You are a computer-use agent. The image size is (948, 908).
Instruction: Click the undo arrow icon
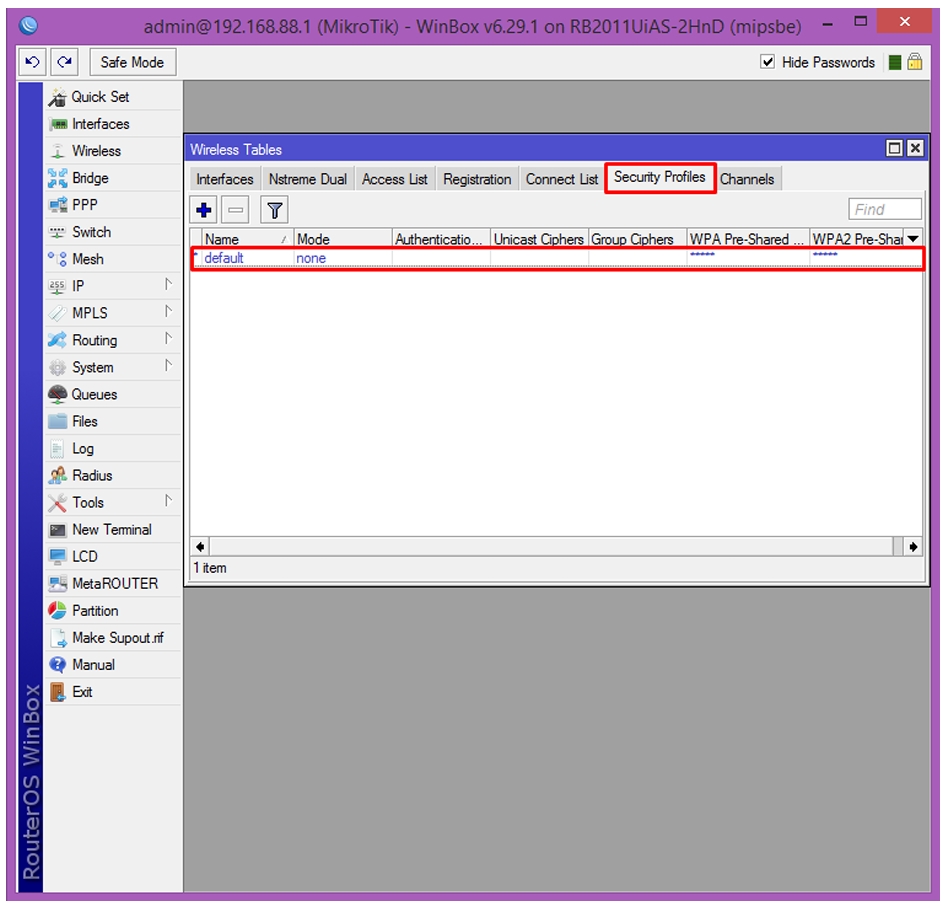(33, 62)
